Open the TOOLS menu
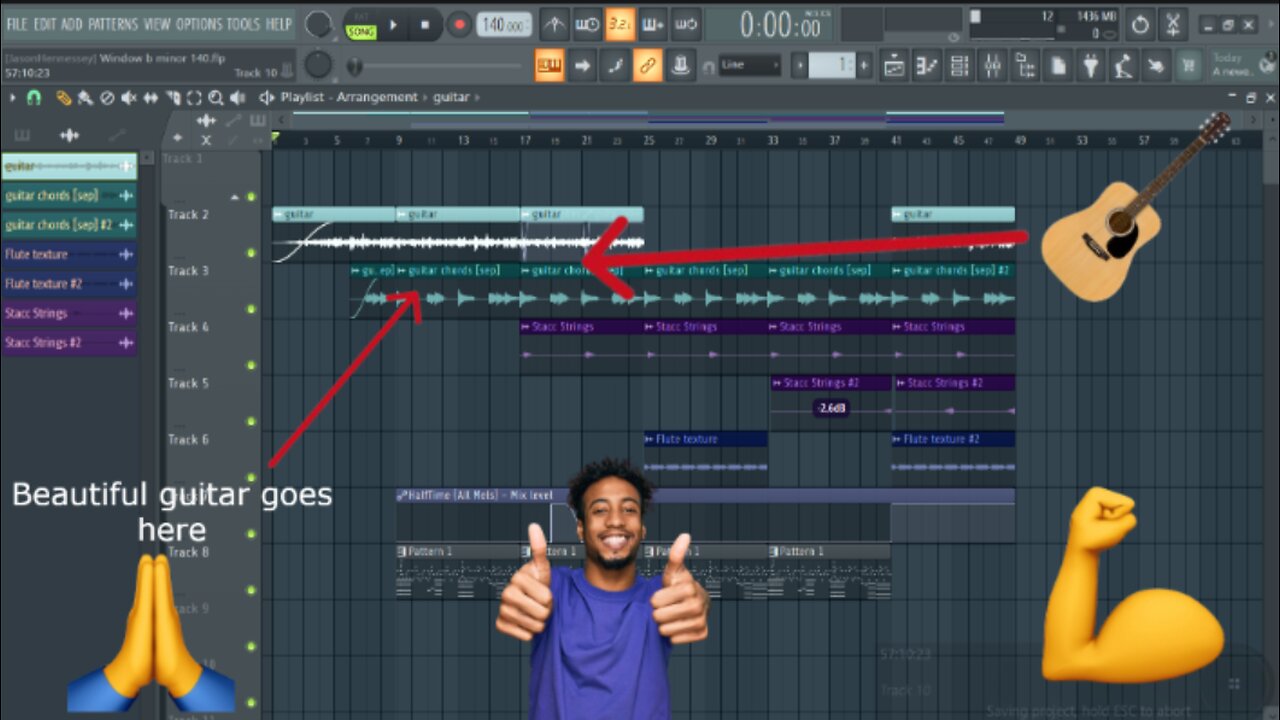This screenshot has width=1280, height=720. (x=244, y=23)
